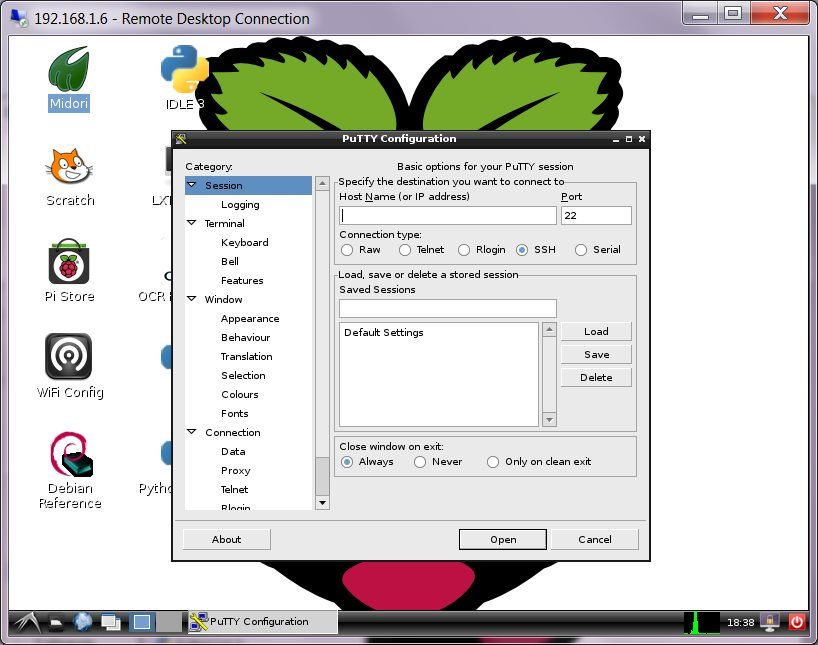Collapse the Connection category triangle
This screenshot has height=645, width=818.
pyautogui.click(x=191, y=432)
